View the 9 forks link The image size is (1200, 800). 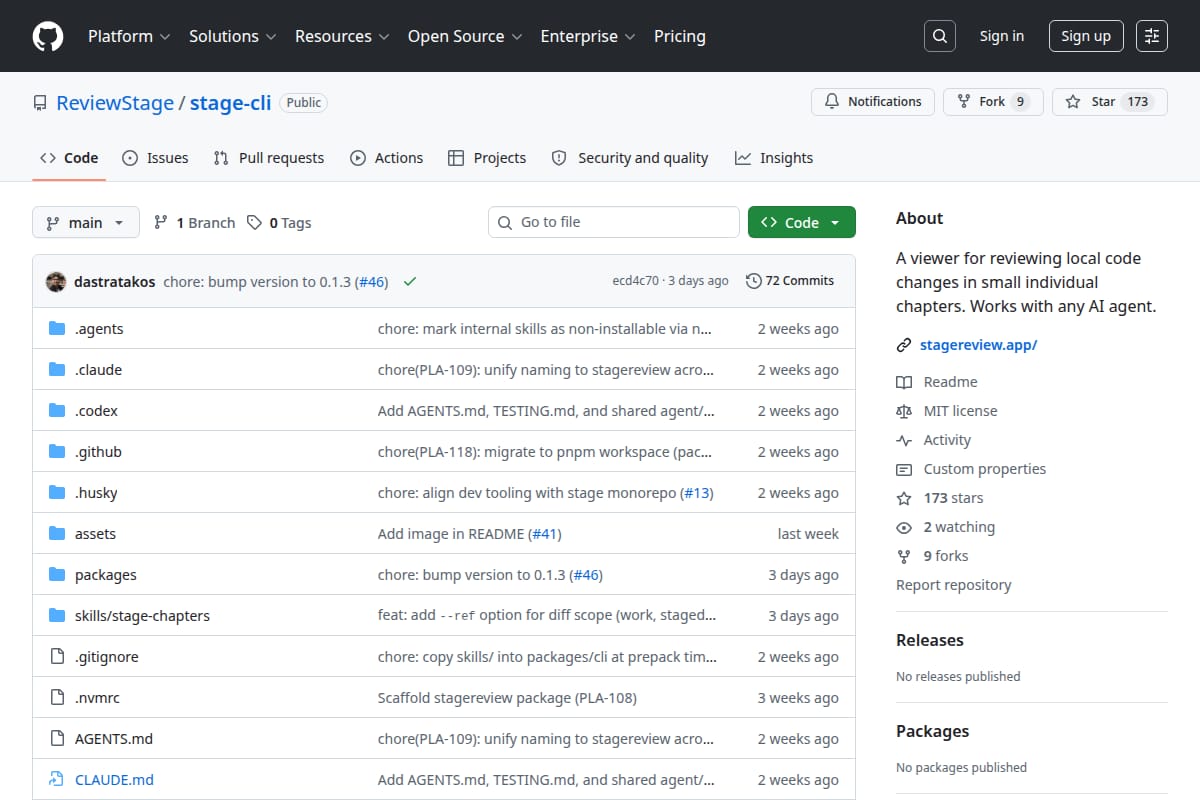[x=946, y=556]
